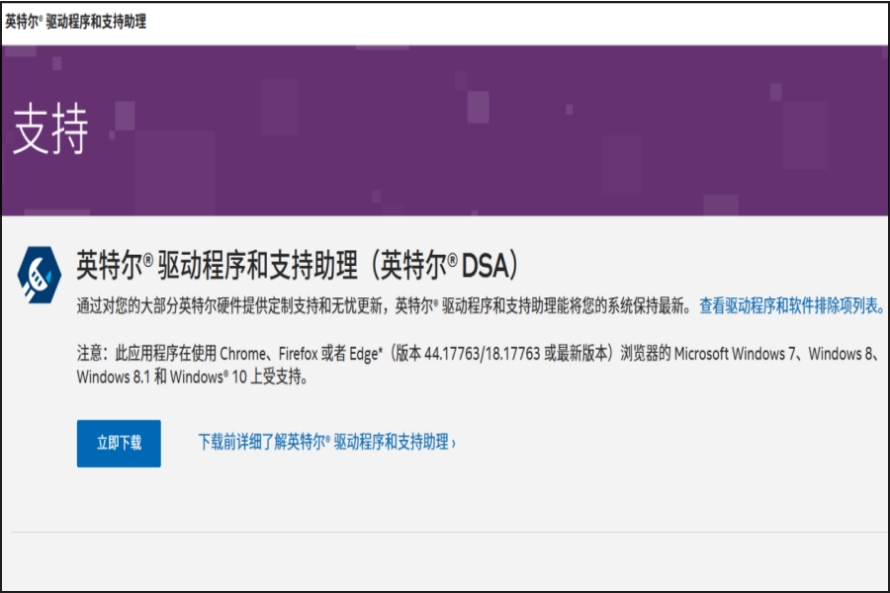The width and height of the screenshot is (890, 593).
Task: Click the description text starting with 通过对您的大部分
Action: click(x=384, y=306)
